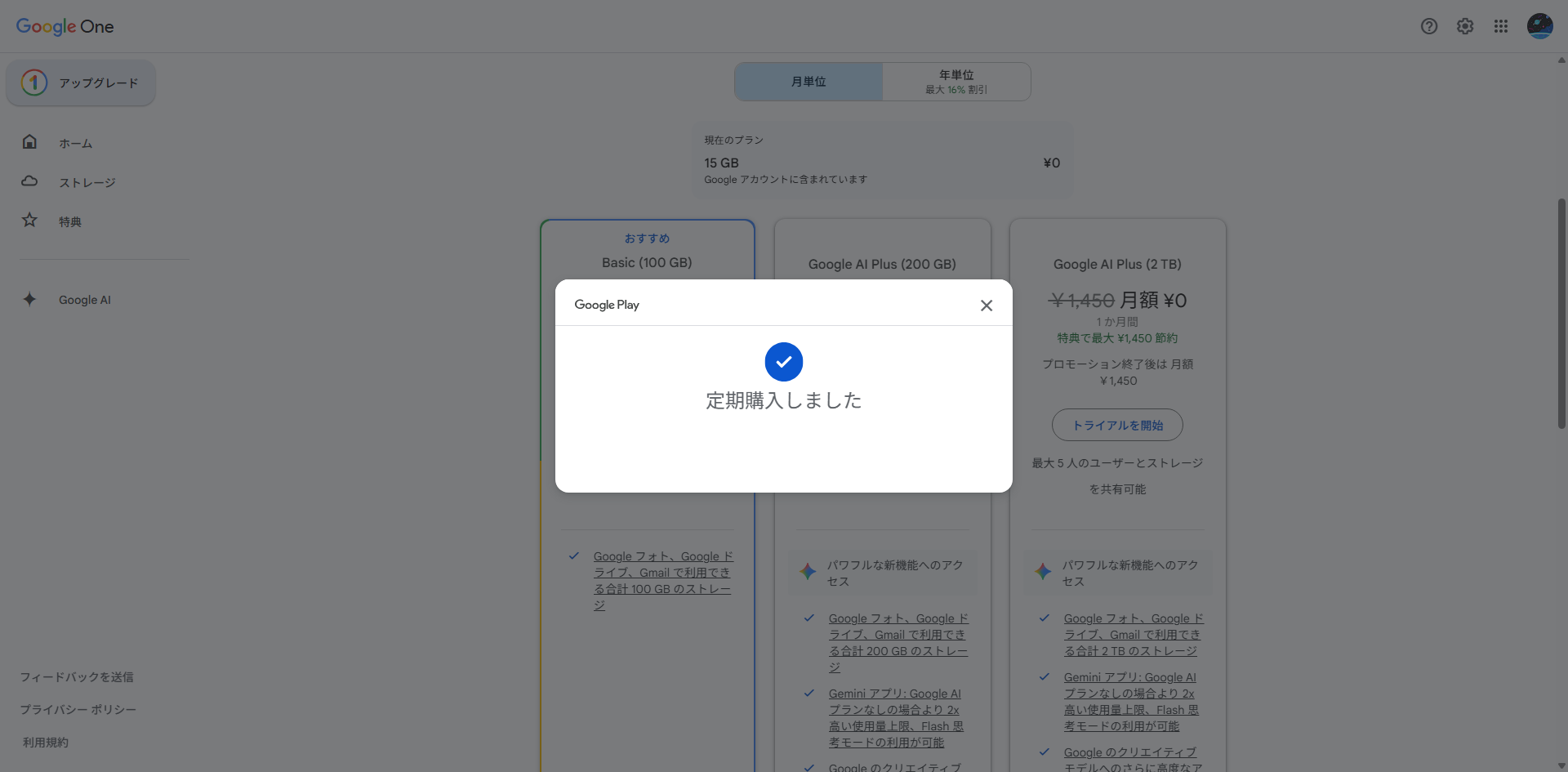Image resolution: width=1568 pixels, height=772 pixels.
Task: Close the Google Play dialog with X
Action: click(x=987, y=306)
